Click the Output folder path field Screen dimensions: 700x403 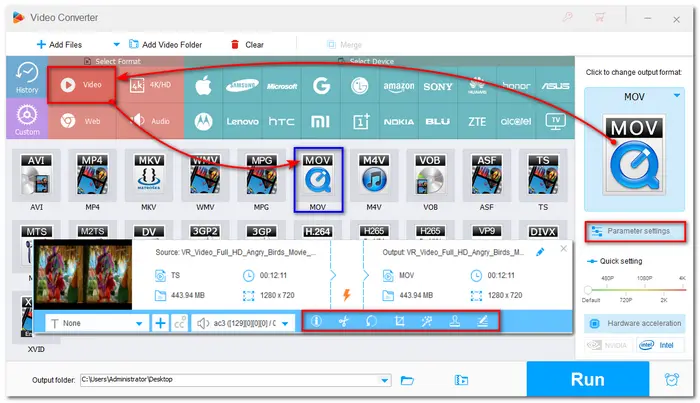(235, 380)
